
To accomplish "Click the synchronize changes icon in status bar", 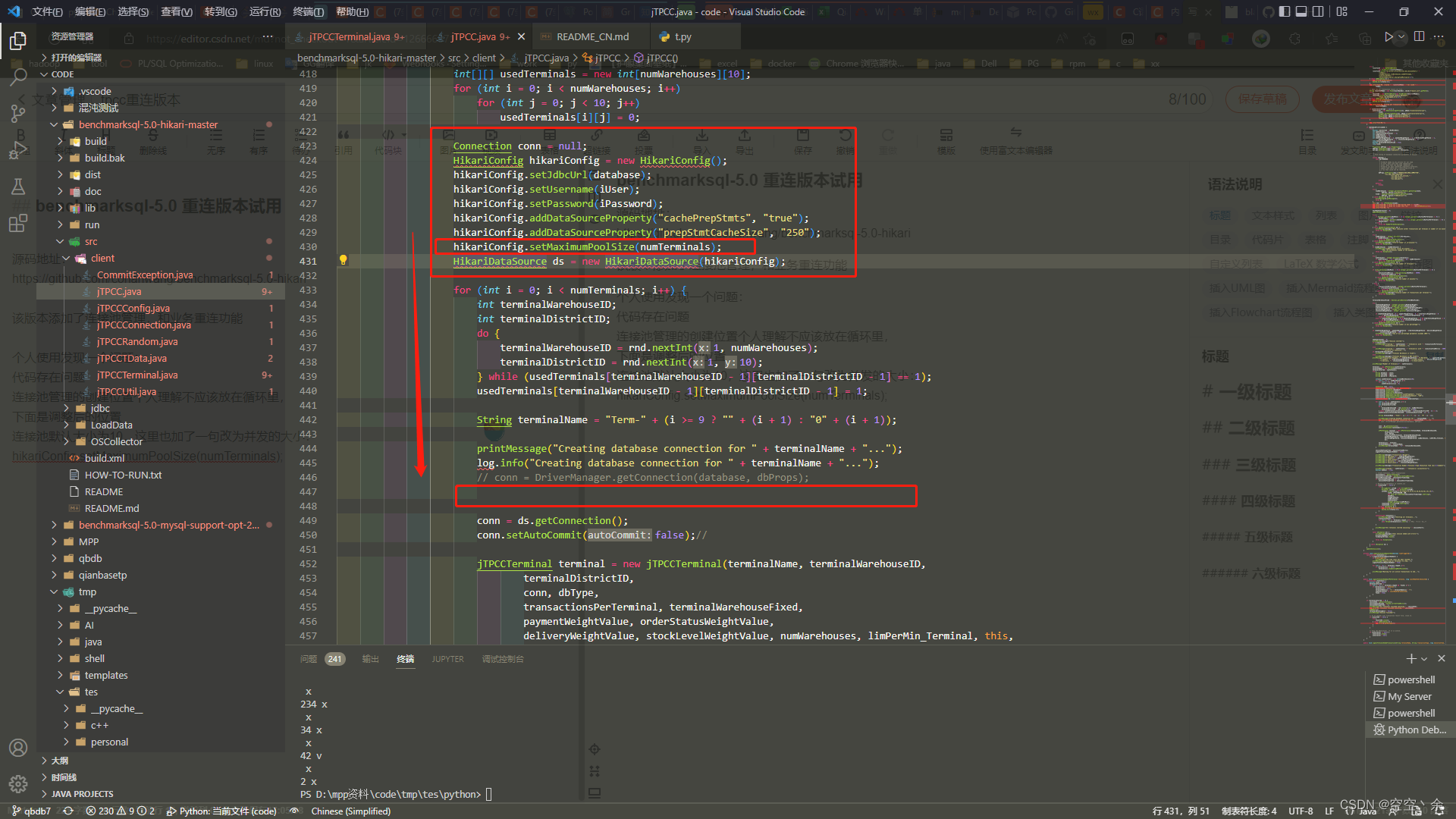I will 68,811.
